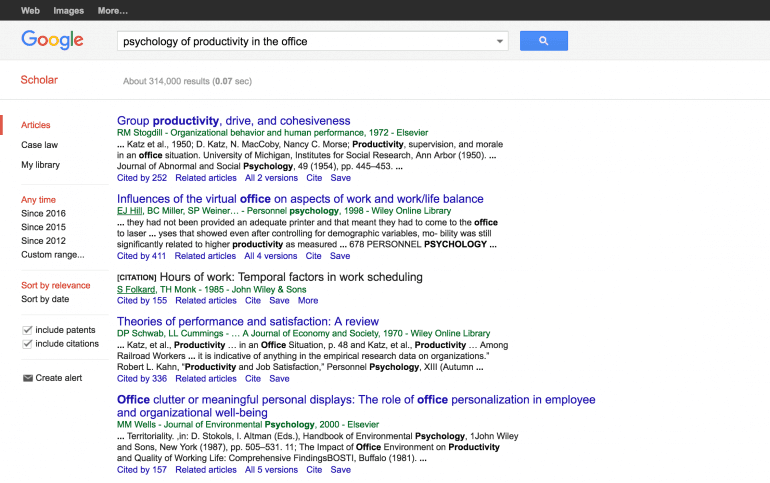770x483 pixels.
Task: Click the blue search magnifier button
Action: pyautogui.click(x=543, y=41)
